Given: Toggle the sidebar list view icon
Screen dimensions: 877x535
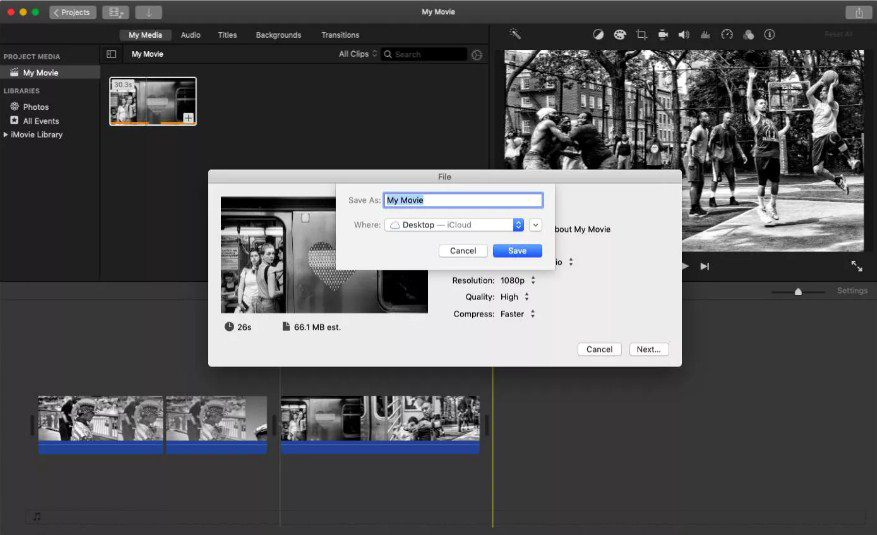Looking at the screenshot, I should pos(111,54).
